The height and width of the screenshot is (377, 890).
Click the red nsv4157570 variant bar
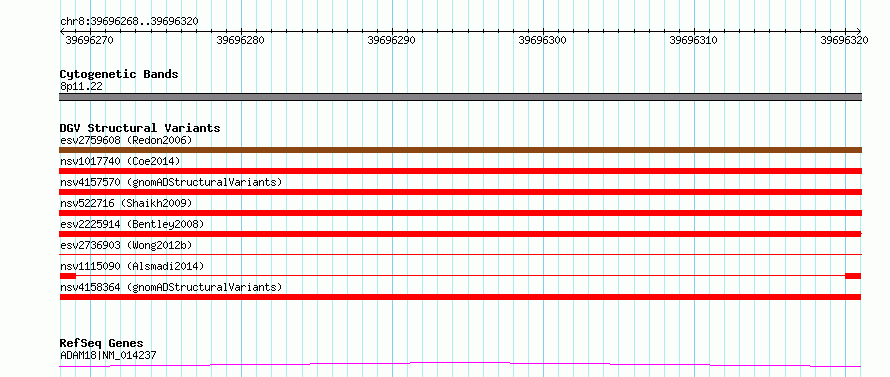[x=460, y=192]
